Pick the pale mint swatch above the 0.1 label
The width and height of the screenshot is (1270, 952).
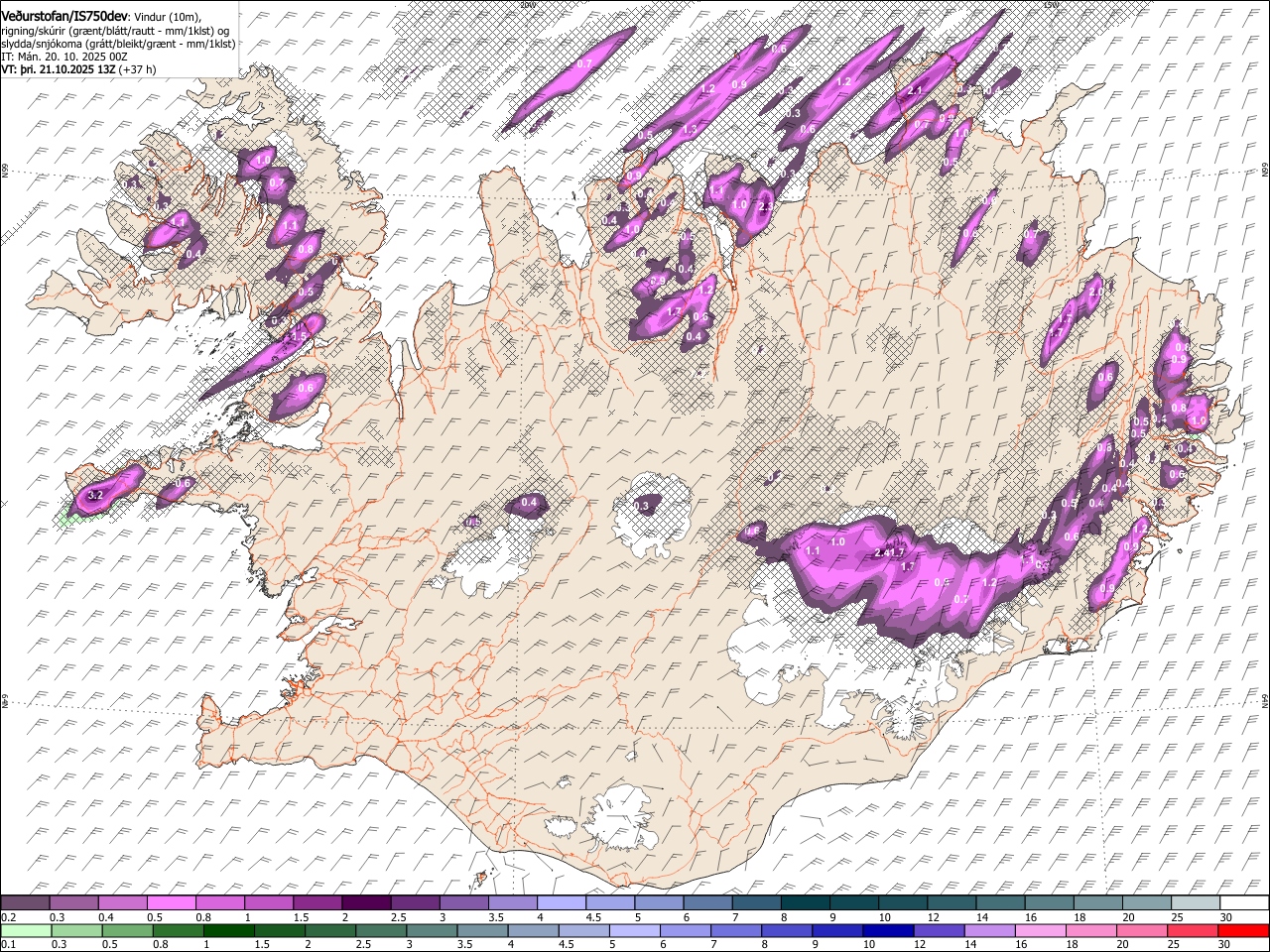coord(25,930)
